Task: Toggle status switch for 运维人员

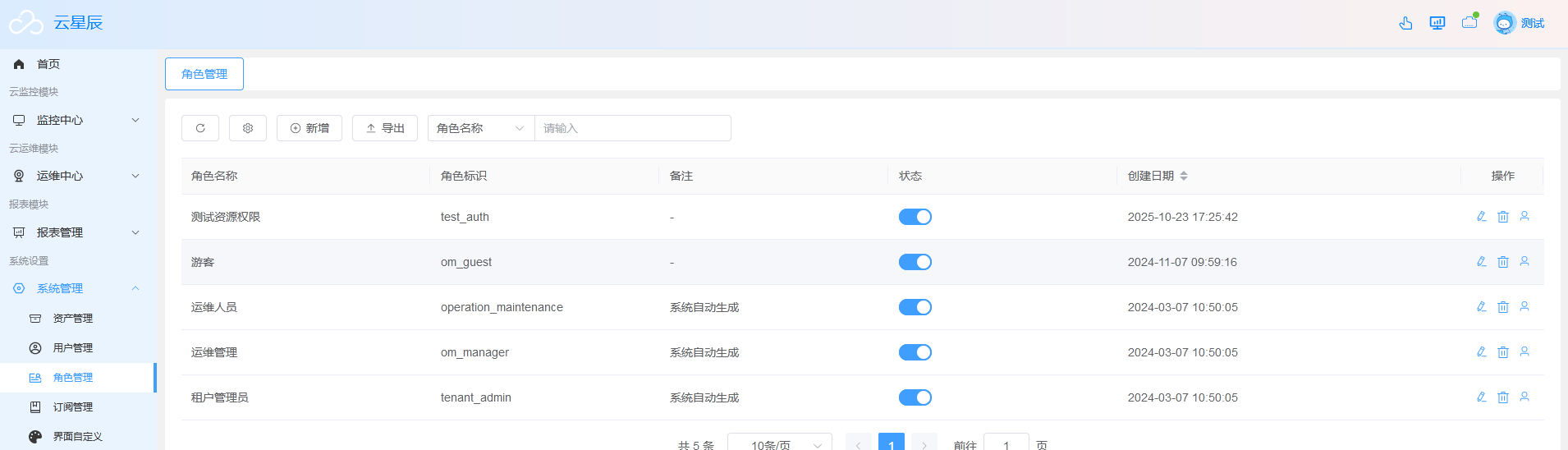Action: 915,307
